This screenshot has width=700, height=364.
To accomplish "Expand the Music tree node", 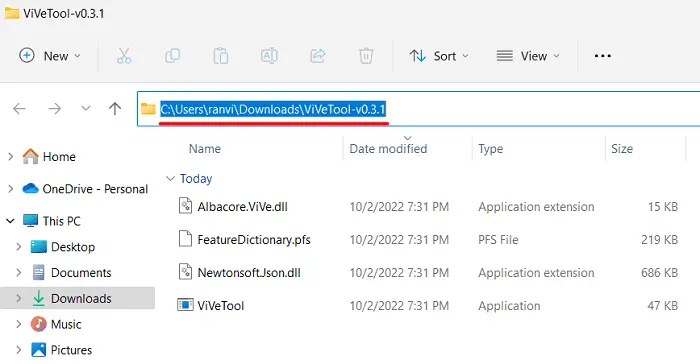I will point(19,324).
